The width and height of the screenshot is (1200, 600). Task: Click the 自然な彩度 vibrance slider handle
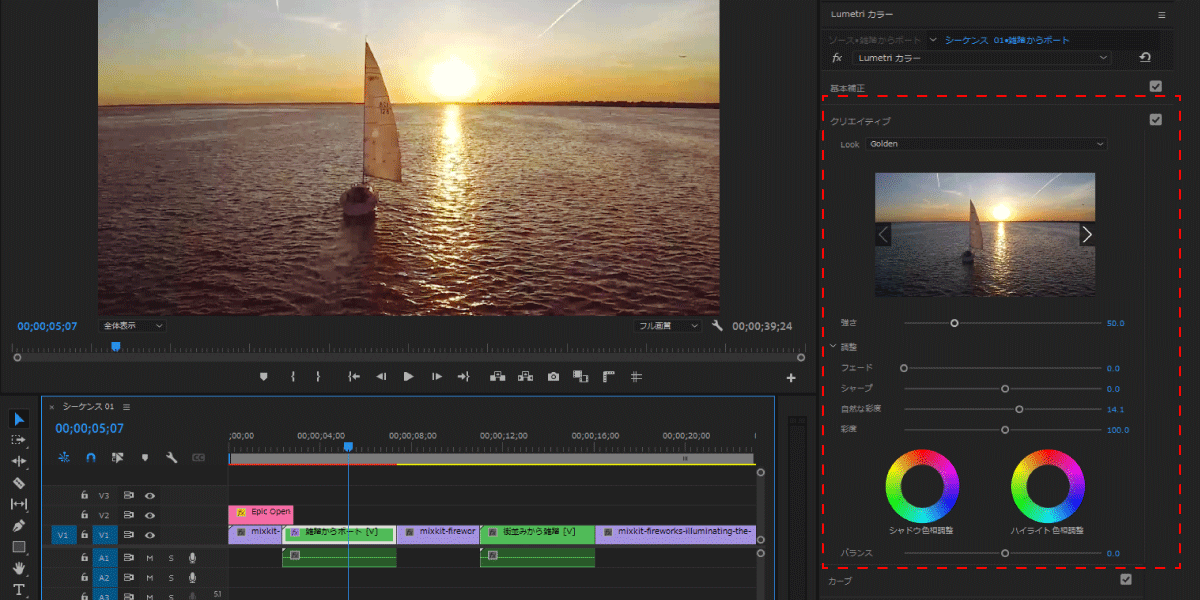pos(1019,409)
